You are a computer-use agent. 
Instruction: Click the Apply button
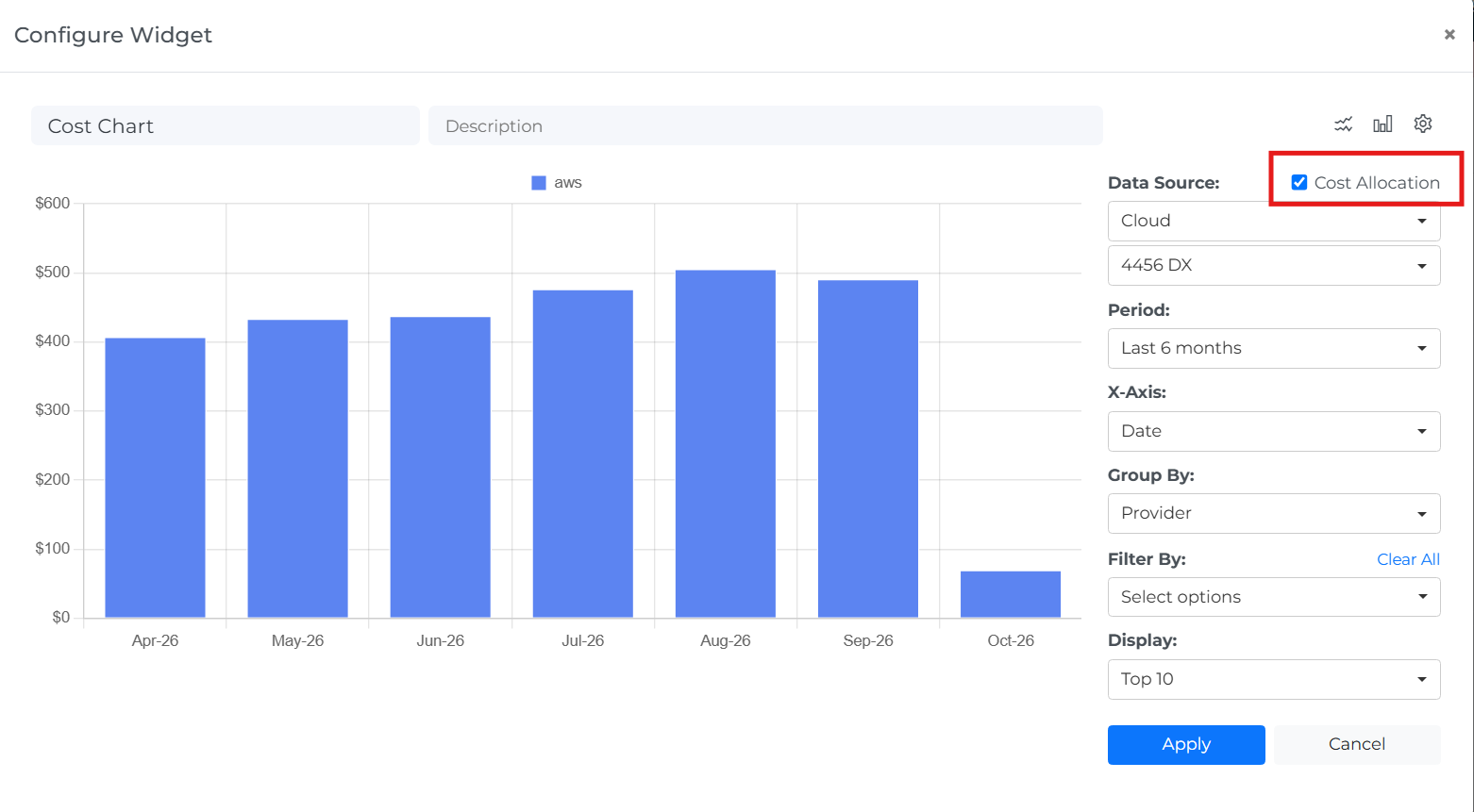(x=1186, y=744)
